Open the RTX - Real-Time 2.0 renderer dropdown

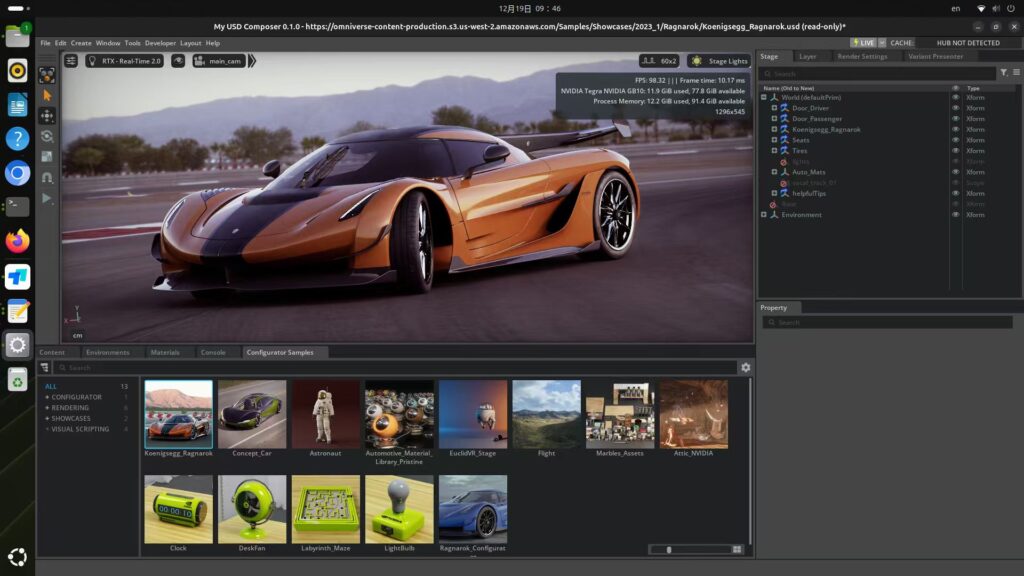[x=125, y=61]
